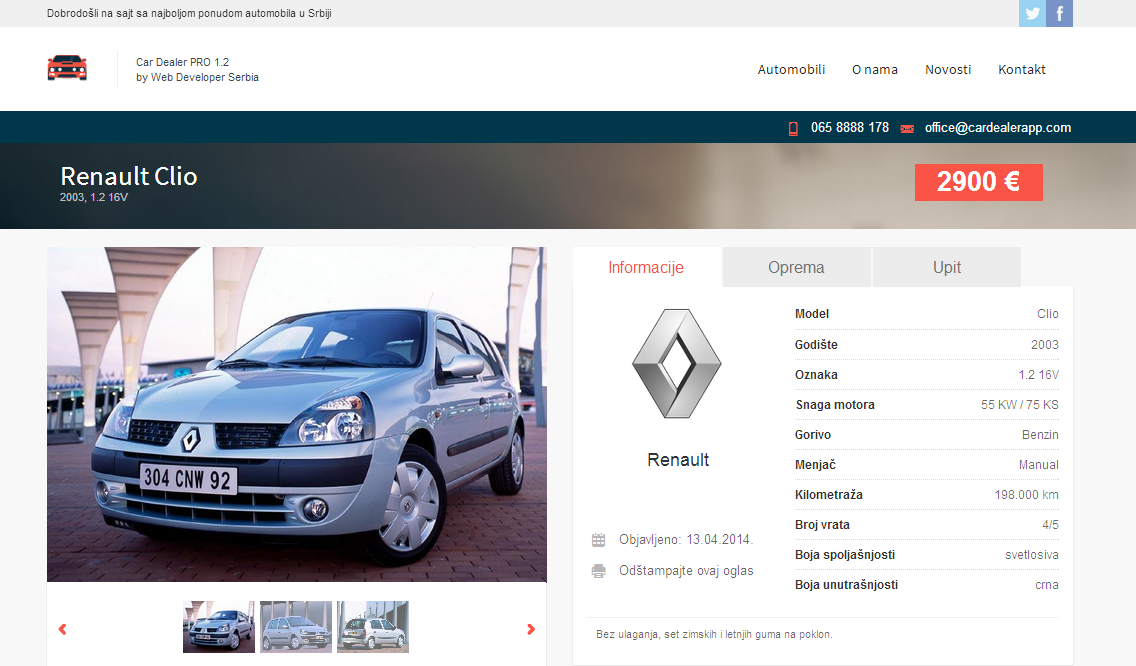Screen dimensions: 1136x666
Task: Click the Model label in the spec list
Action: coord(811,314)
